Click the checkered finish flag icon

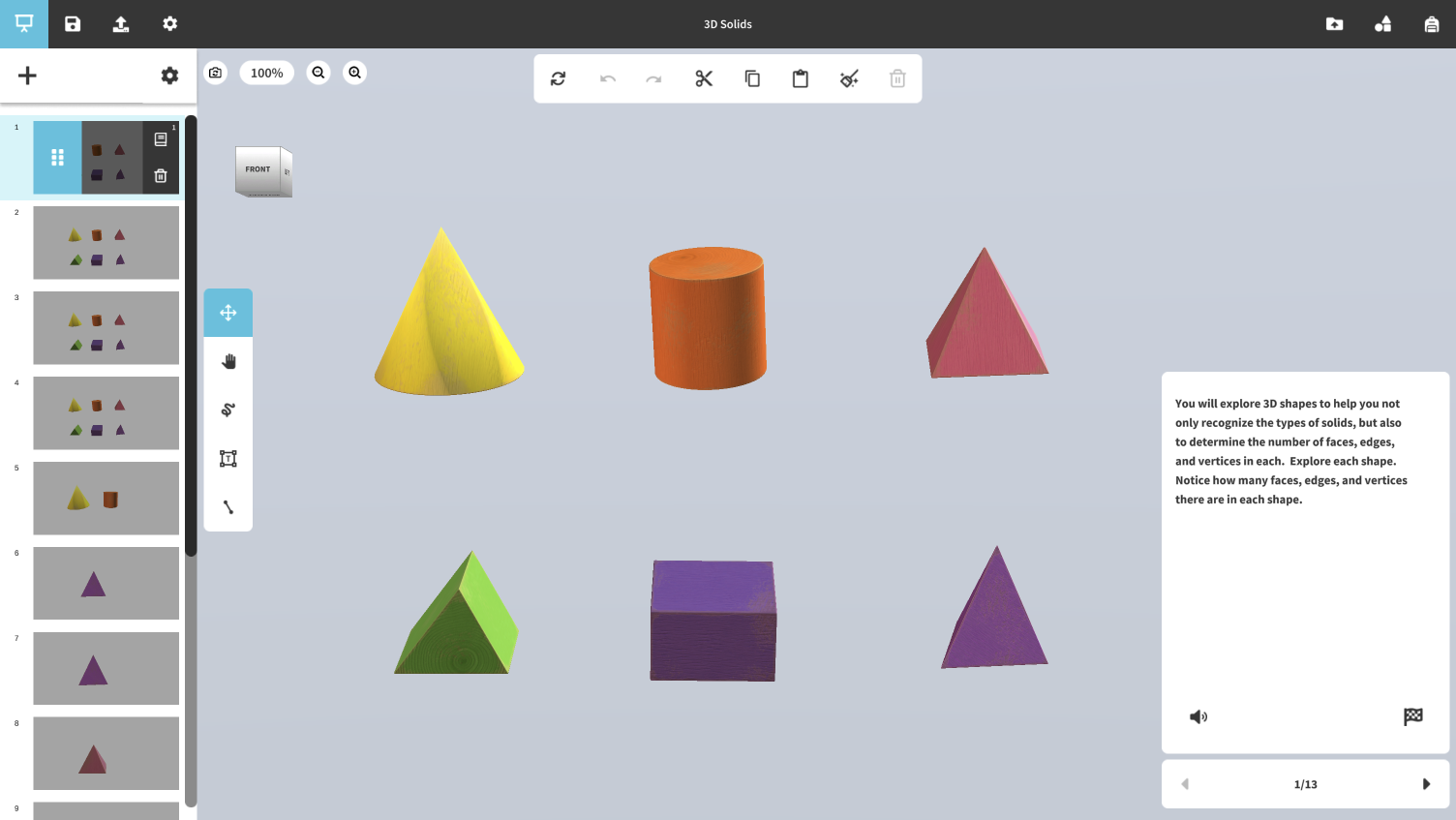click(1413, 716)
